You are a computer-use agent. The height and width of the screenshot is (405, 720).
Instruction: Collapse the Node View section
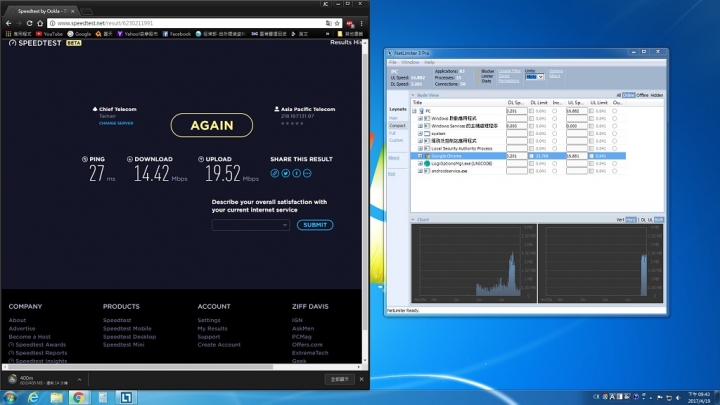(413, 95)
